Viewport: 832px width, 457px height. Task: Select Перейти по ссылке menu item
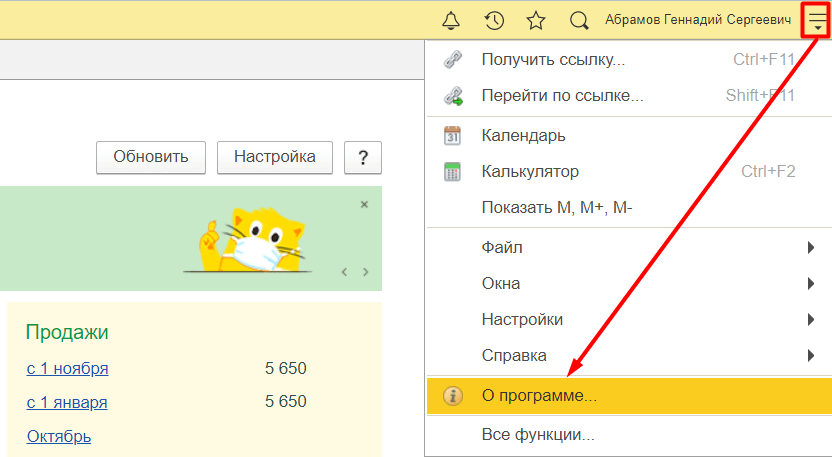[562, 97]
